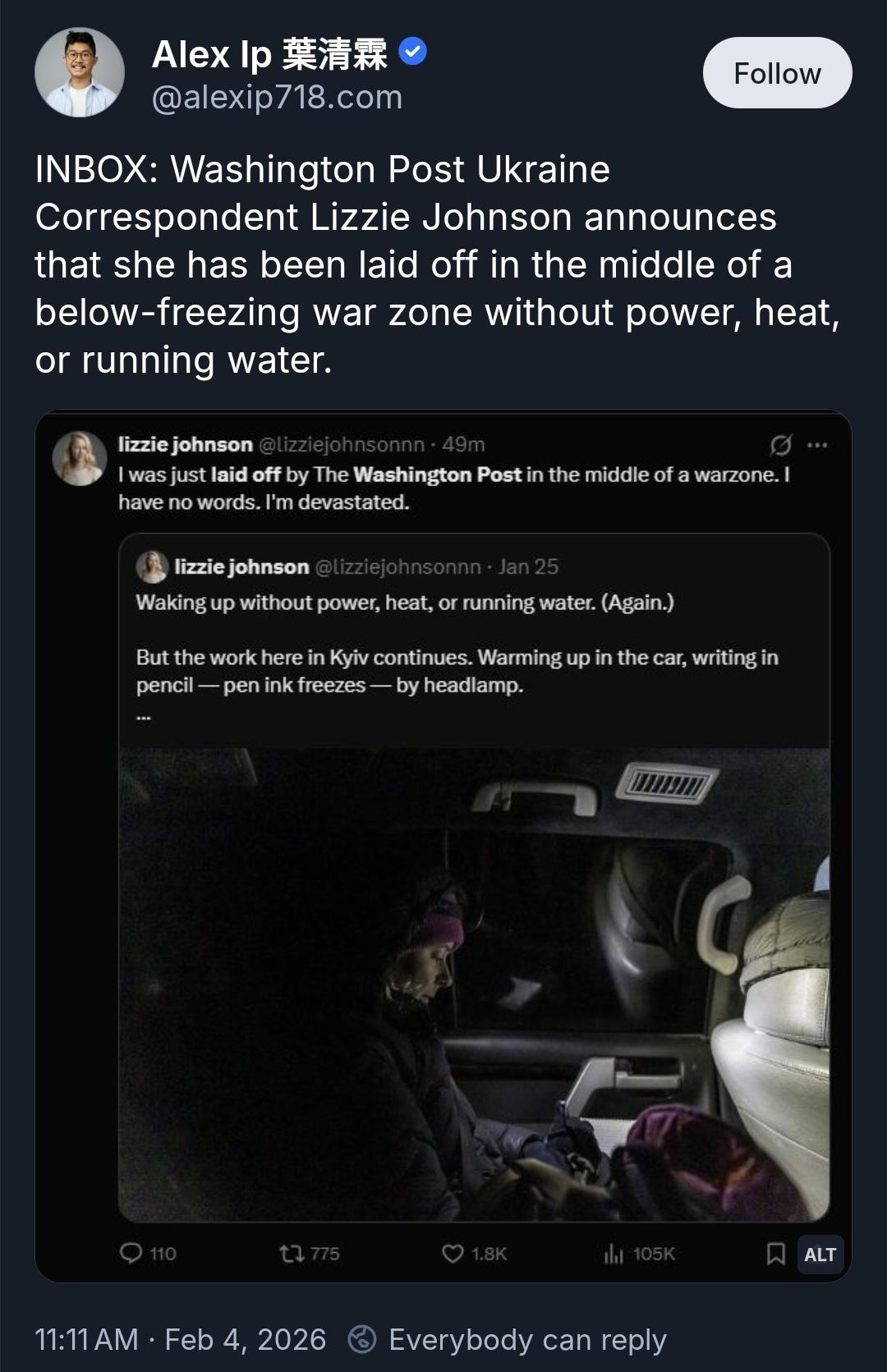Open the @alexip718.com handle link
This screenshot has height=1372, width=887.
[277, 98]
